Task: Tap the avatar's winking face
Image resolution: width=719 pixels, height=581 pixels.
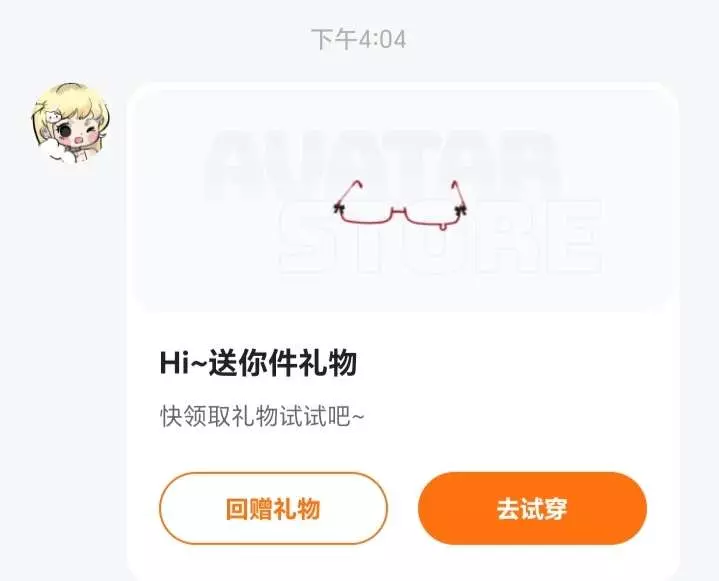Action: tap(77, 132)
